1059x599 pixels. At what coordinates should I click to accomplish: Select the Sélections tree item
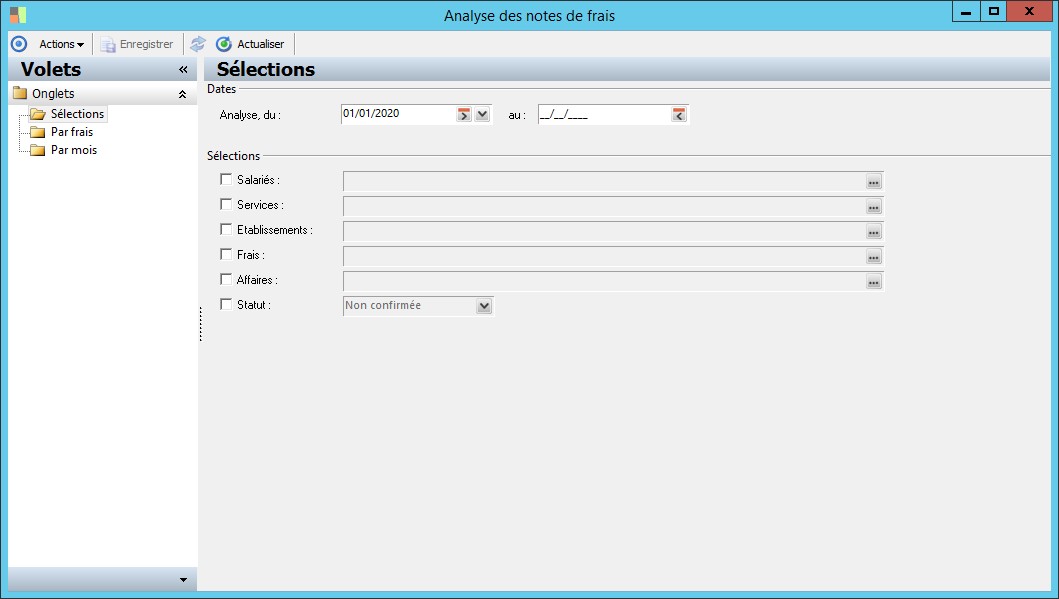click(x=77, y=113)
